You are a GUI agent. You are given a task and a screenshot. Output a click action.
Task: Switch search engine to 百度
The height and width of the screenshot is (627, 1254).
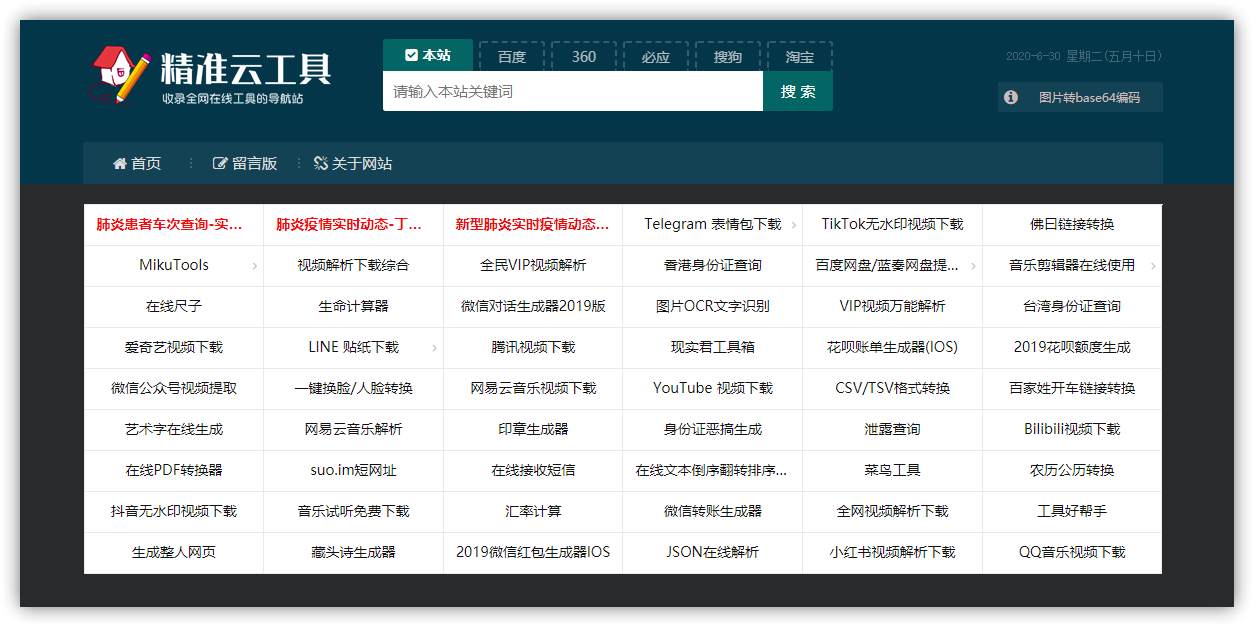click(x=512, y=57)
